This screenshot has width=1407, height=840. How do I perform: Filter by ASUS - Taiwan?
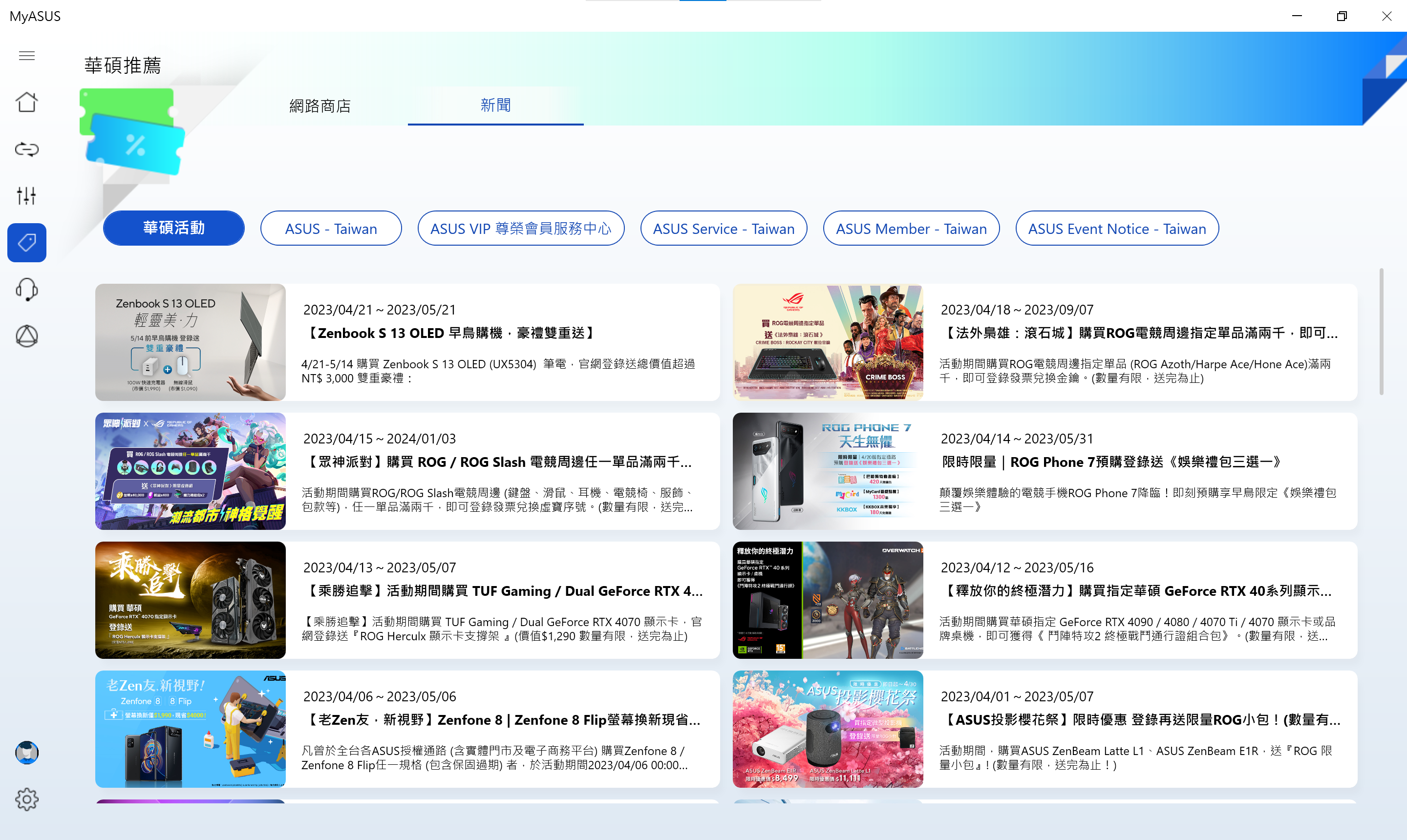pos(331,228)
